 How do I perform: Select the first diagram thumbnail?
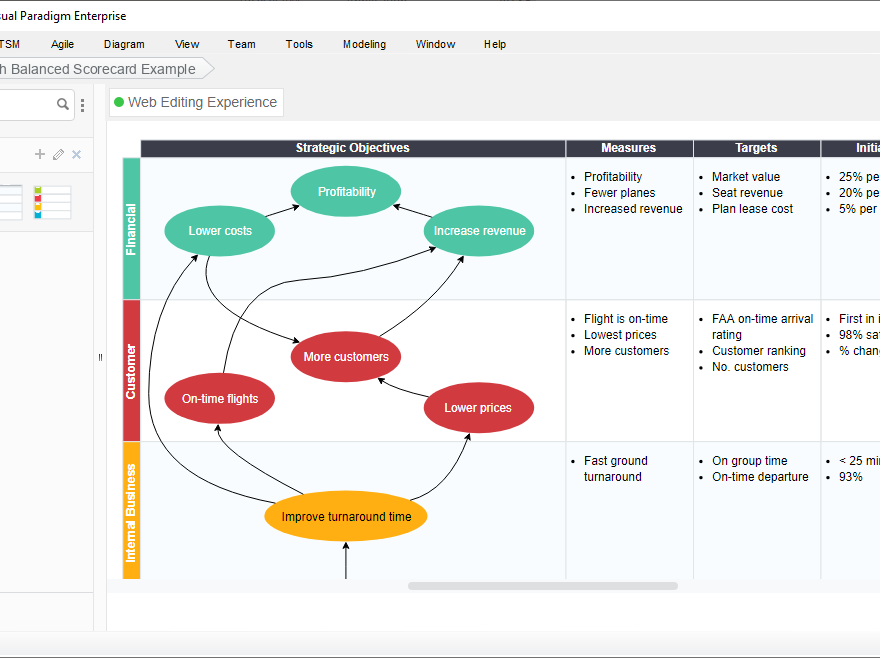(10, 202)
